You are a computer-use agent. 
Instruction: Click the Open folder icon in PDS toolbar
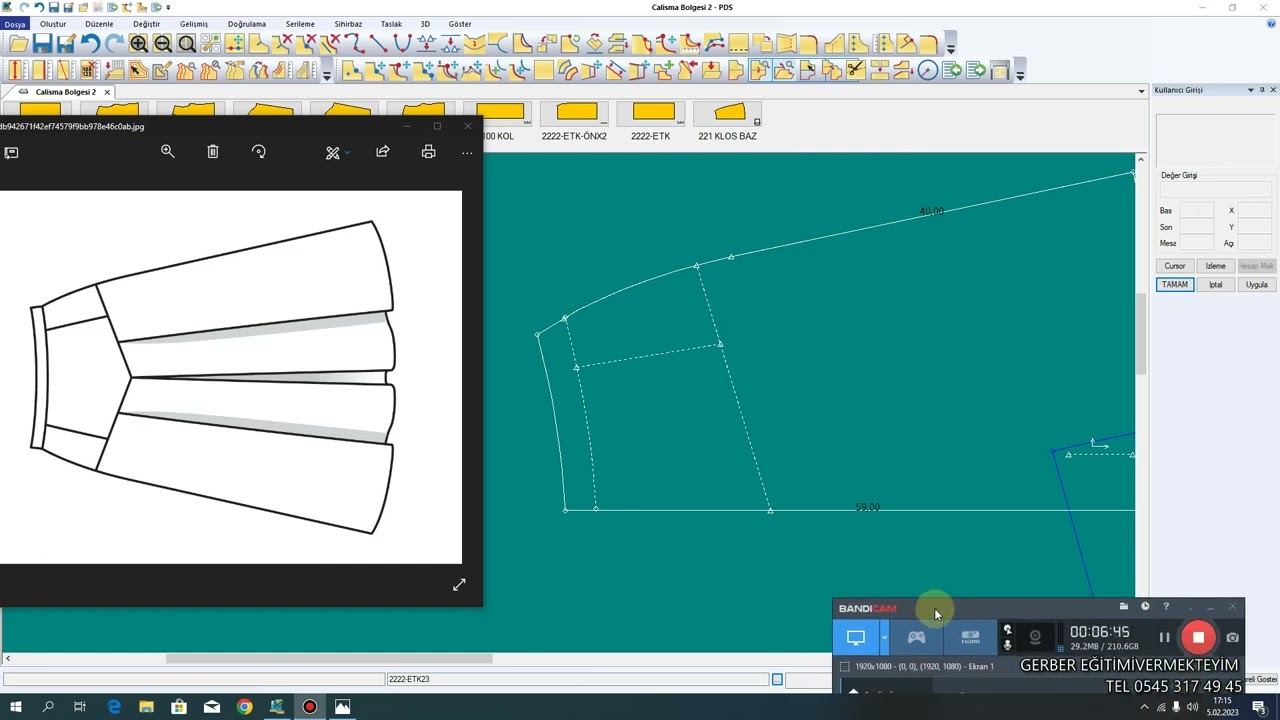[18, 44]
